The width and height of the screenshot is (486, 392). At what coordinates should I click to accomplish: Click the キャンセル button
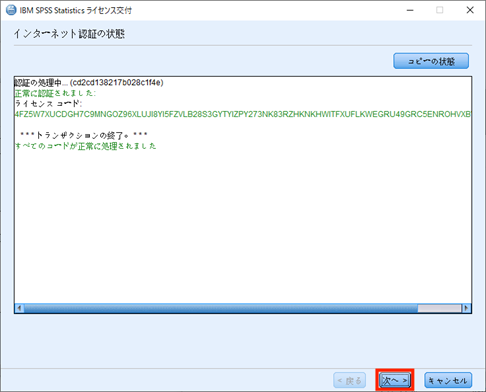tap(448, 380)
